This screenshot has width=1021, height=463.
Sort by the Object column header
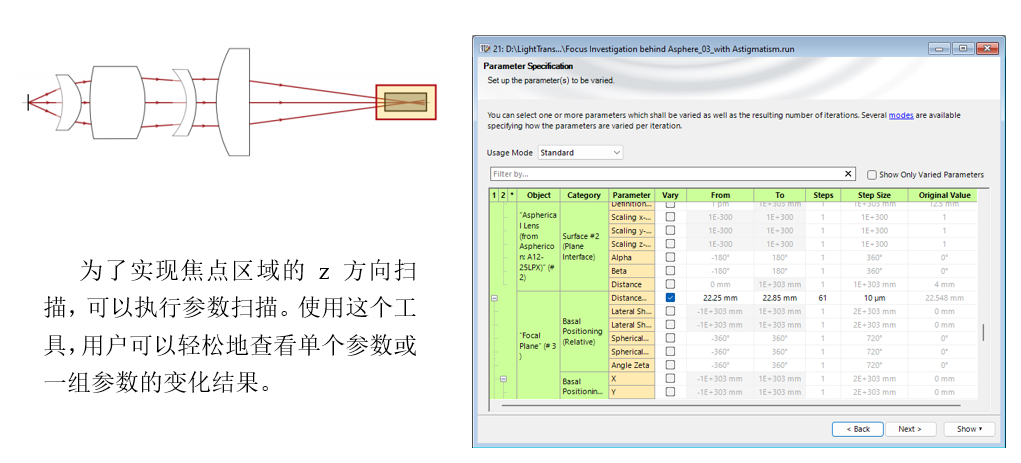point(538,195)
